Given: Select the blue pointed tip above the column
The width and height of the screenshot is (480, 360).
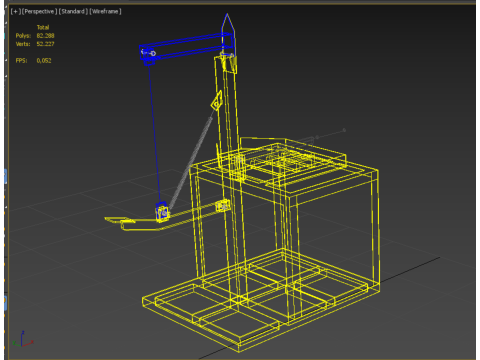Looking at the screenshot, I should click(x=228, y=25).
